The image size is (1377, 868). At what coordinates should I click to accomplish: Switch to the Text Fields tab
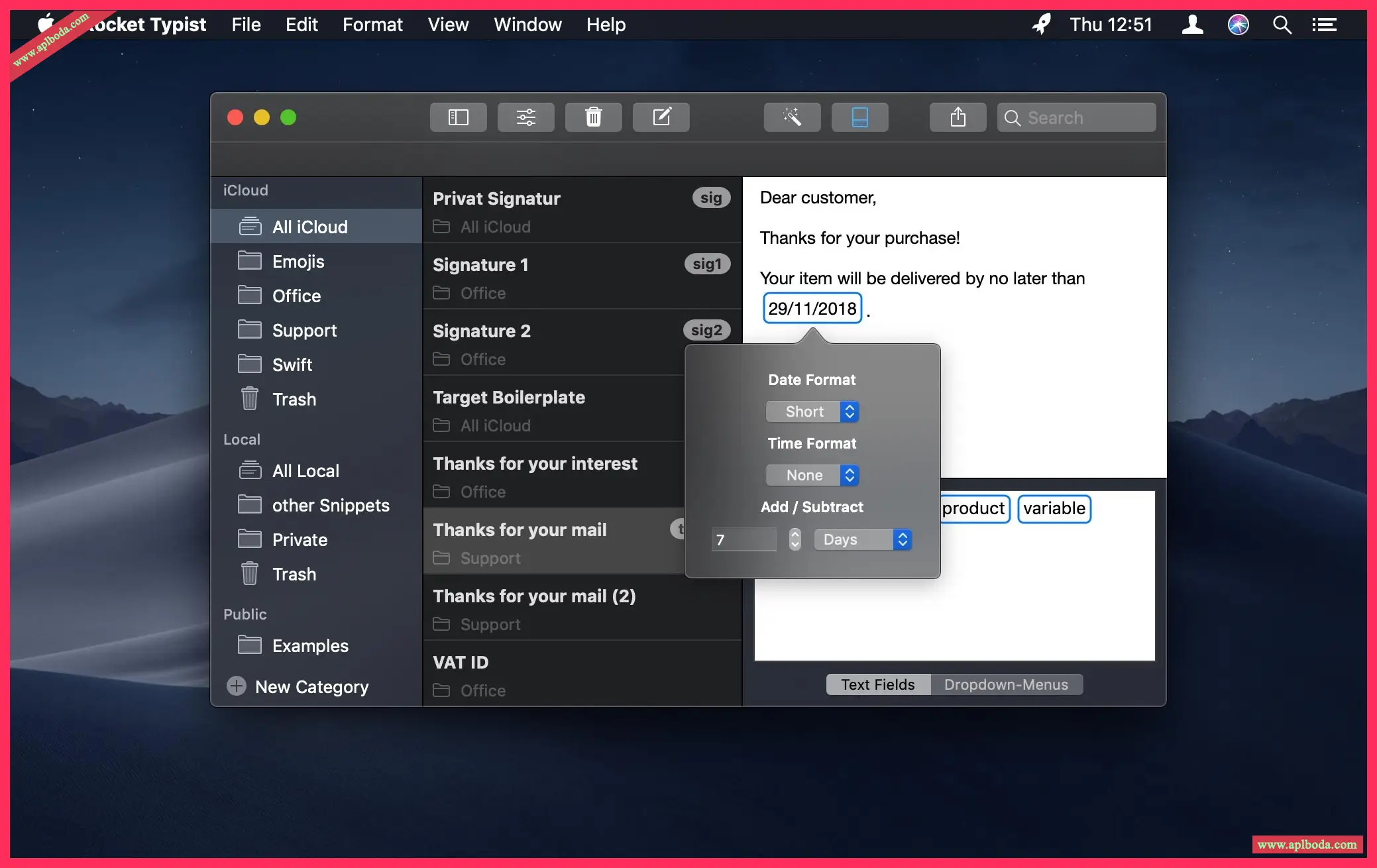click(878, 684)
